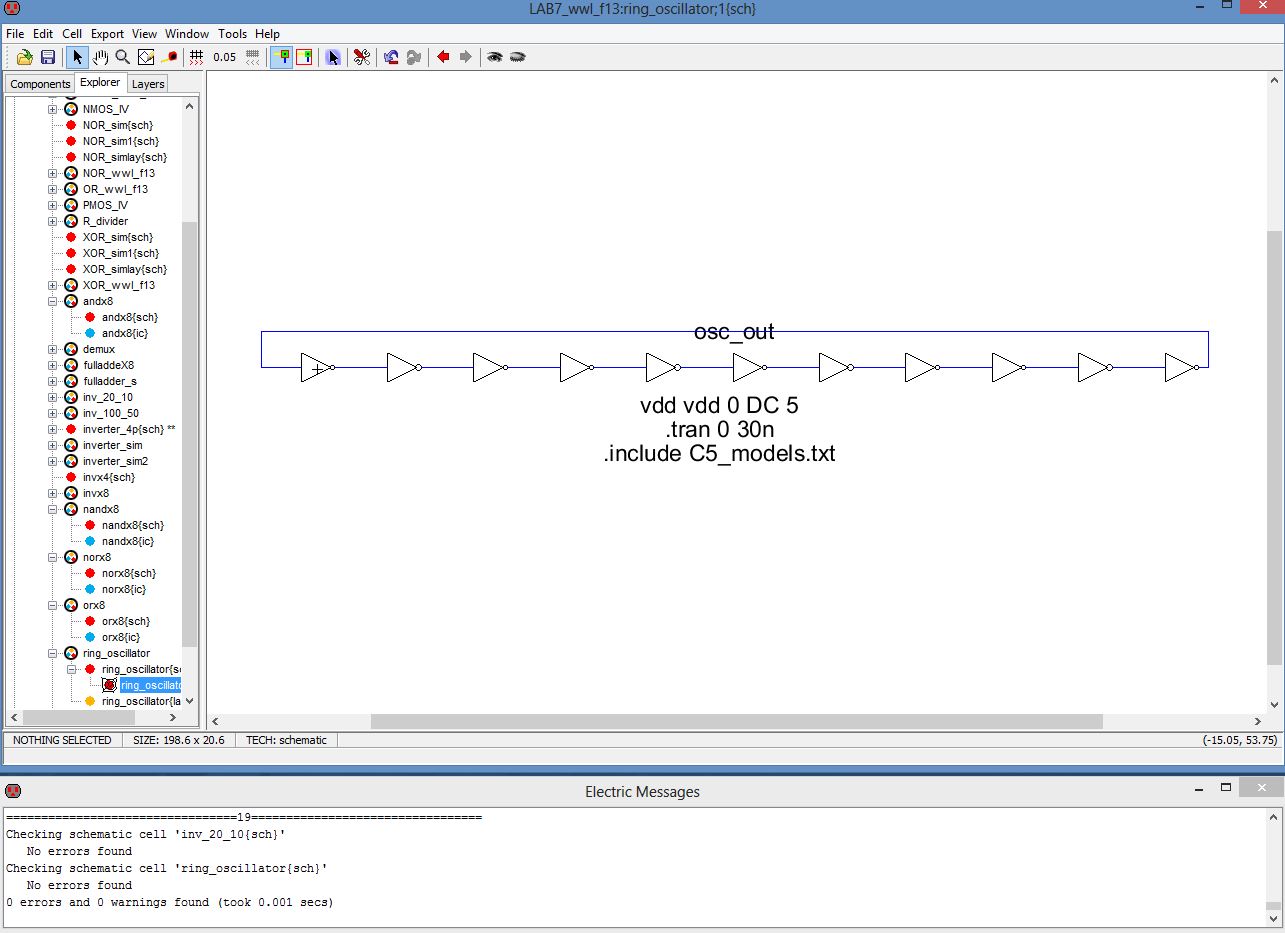Click the Save library disk icon
The image size is (1285, 933).
click(x=47, y=57)
